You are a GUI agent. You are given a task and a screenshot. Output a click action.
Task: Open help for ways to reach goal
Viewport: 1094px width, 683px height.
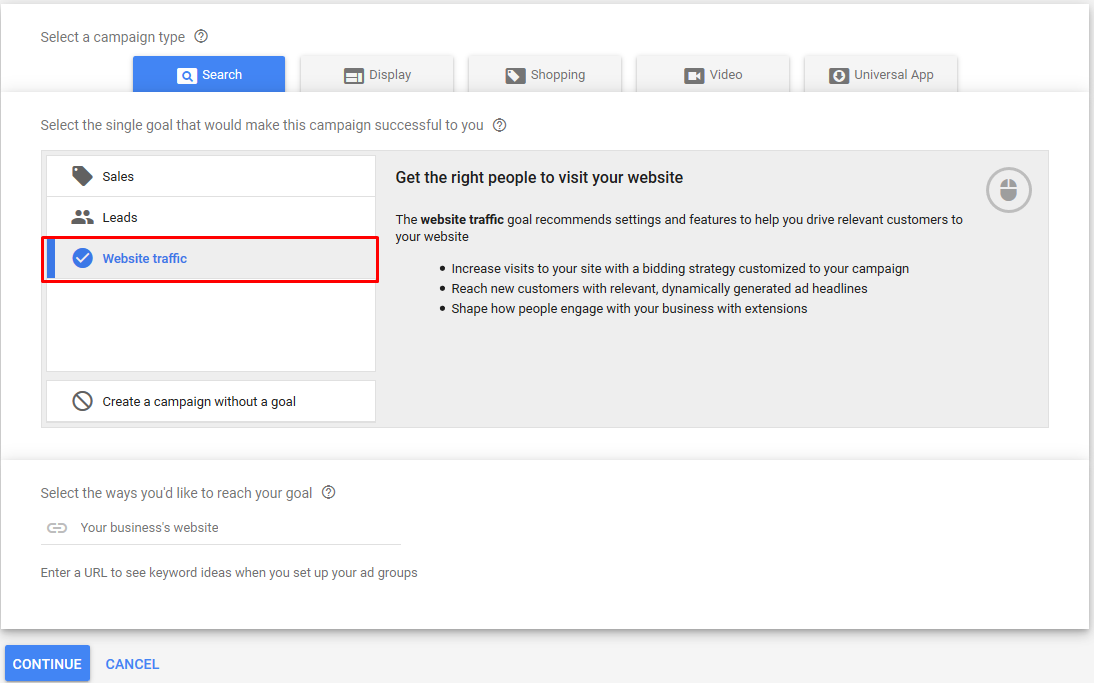coord(329,492)
